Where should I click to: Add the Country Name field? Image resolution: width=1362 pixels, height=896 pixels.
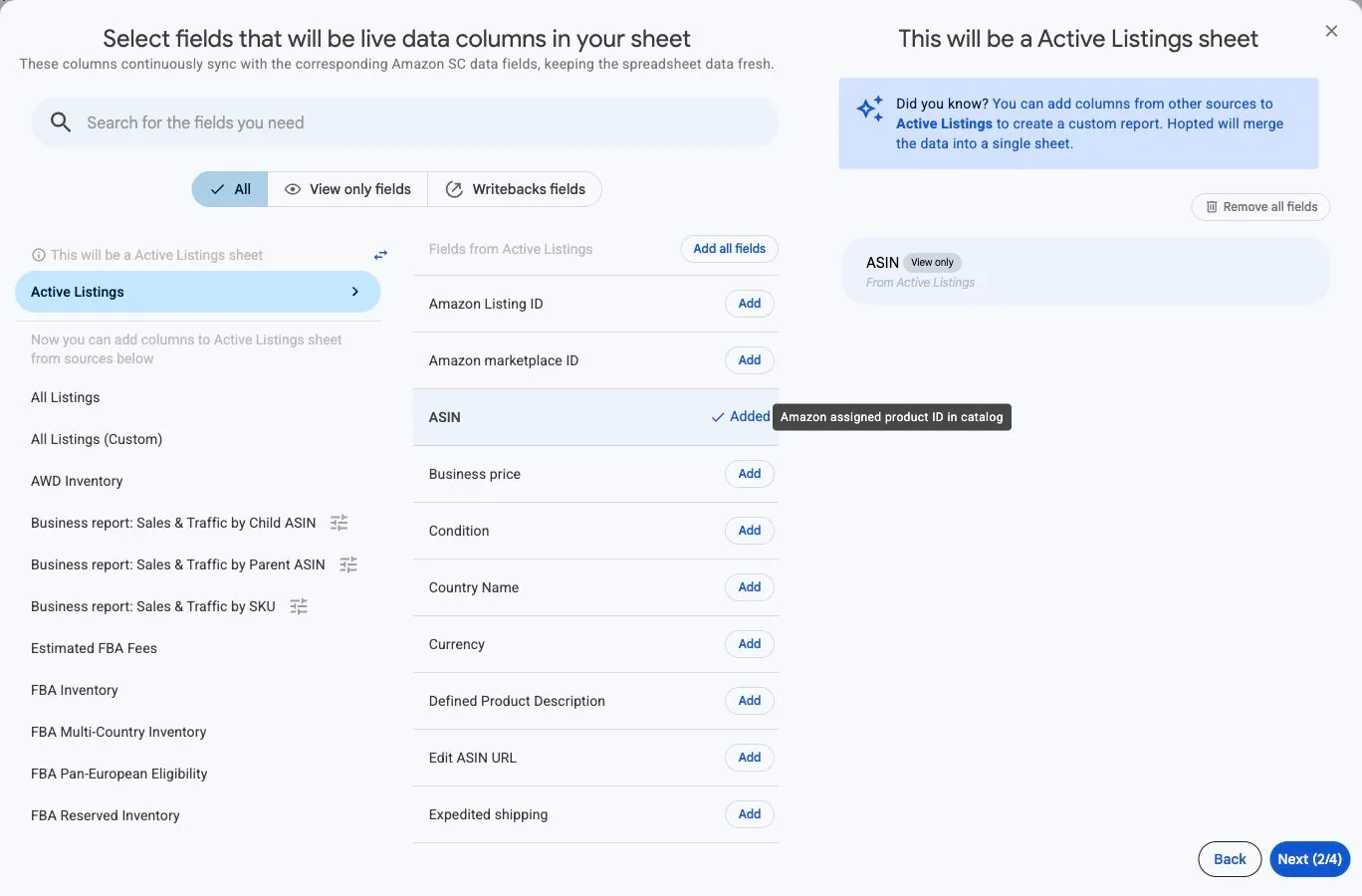click(750, 587)
